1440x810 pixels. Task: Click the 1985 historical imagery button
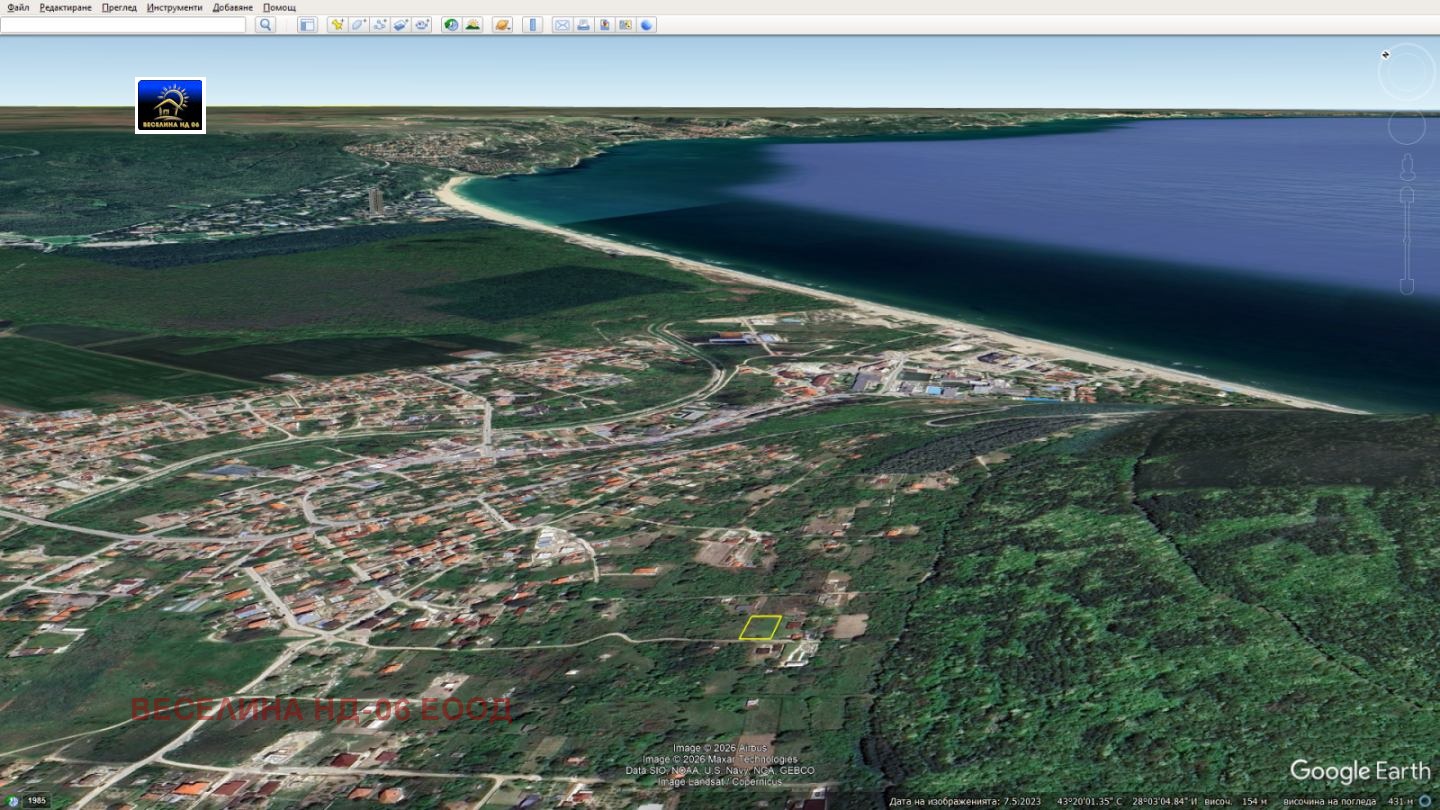coord(36,800)
